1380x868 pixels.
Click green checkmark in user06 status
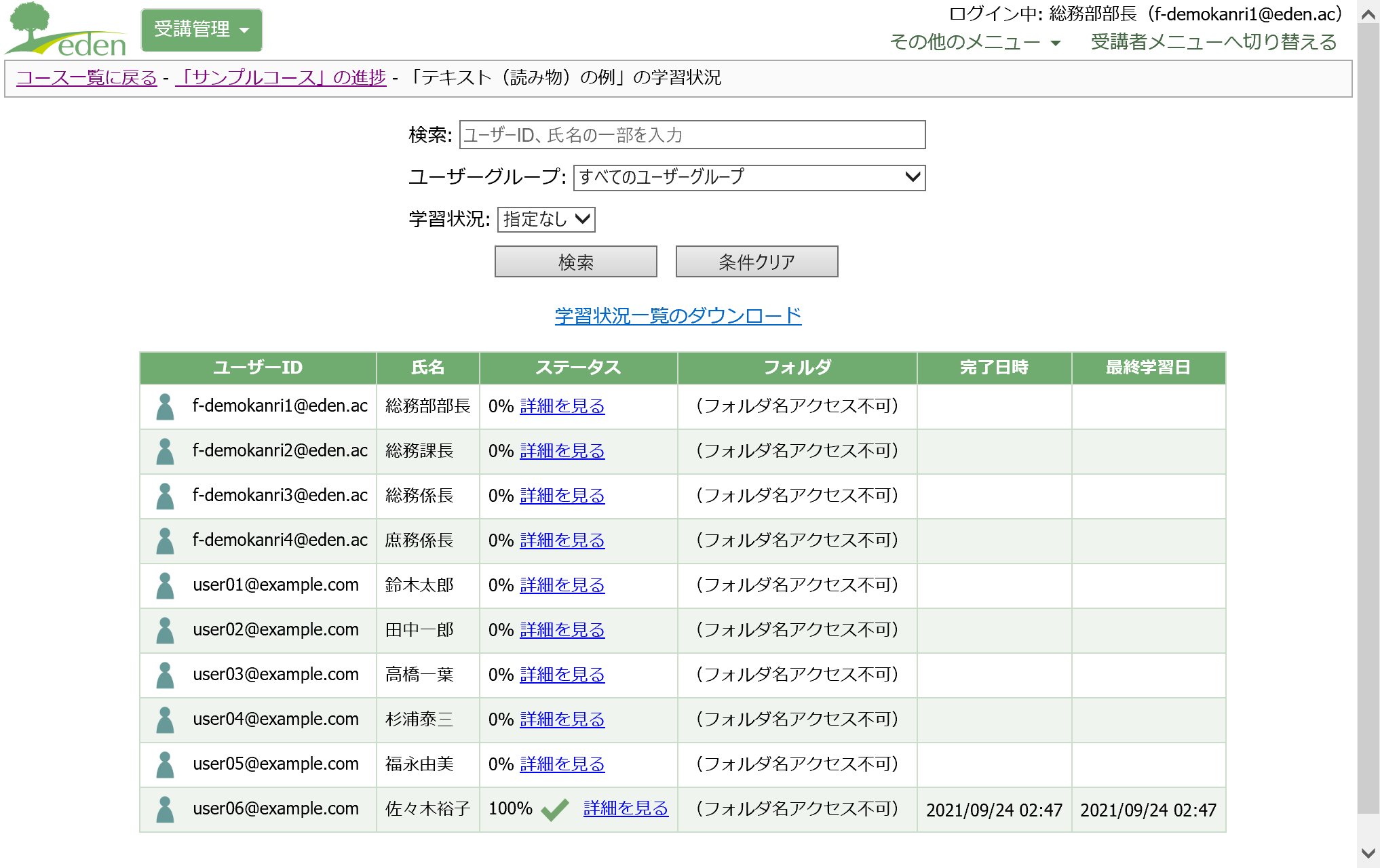click(555, 809)
